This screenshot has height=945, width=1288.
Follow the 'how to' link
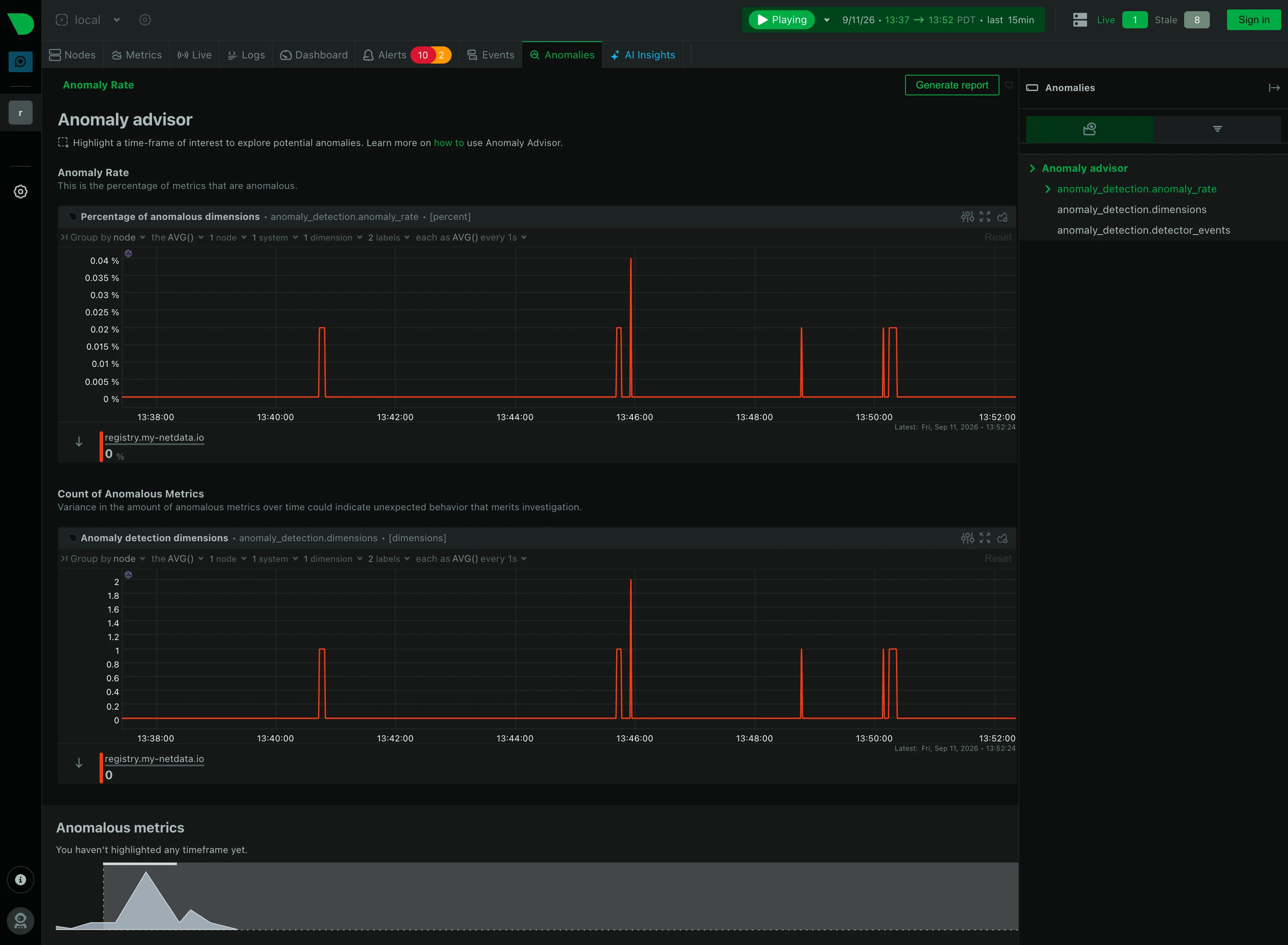coord(449,143)
